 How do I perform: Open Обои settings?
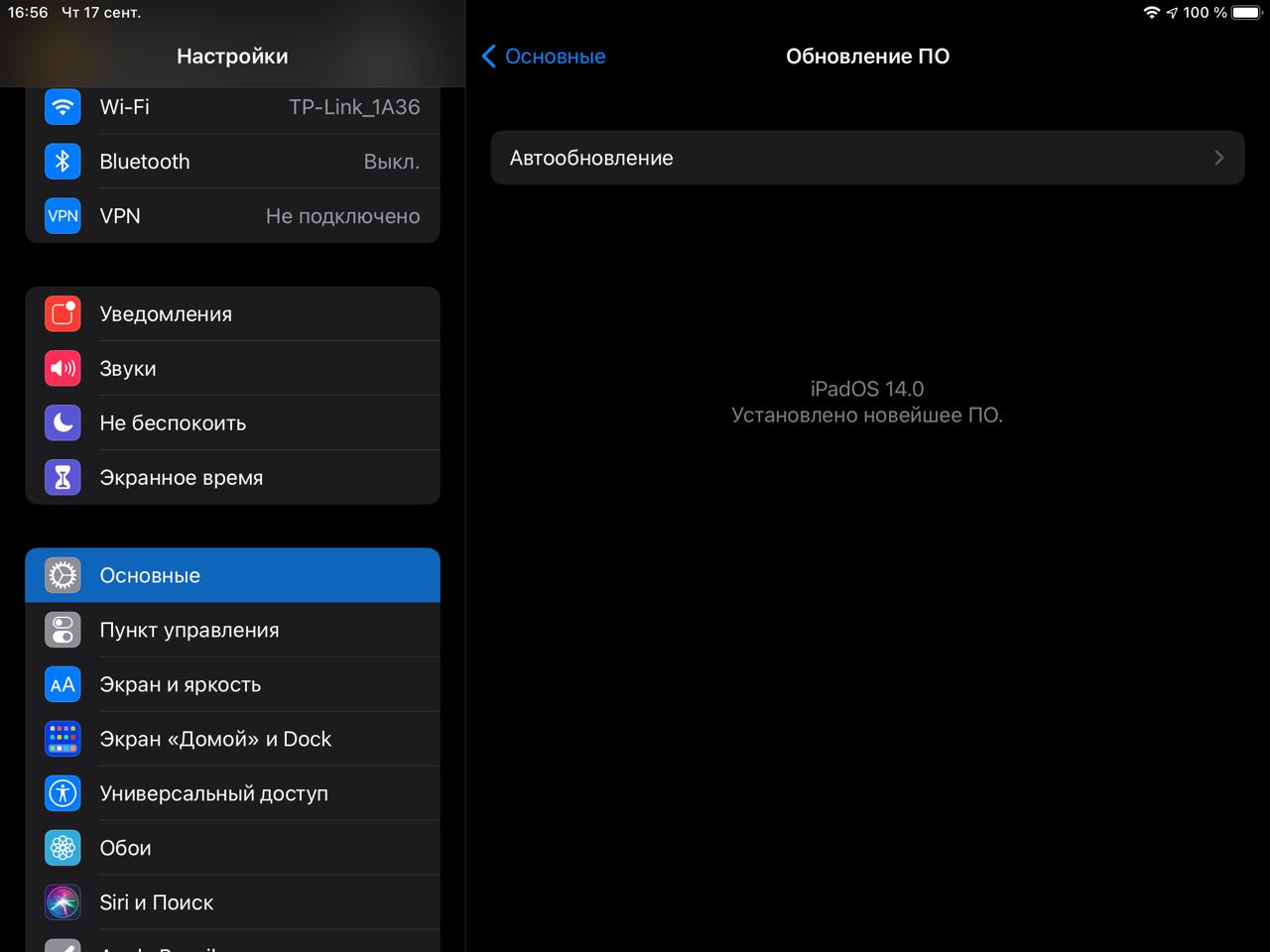[232, 848]
